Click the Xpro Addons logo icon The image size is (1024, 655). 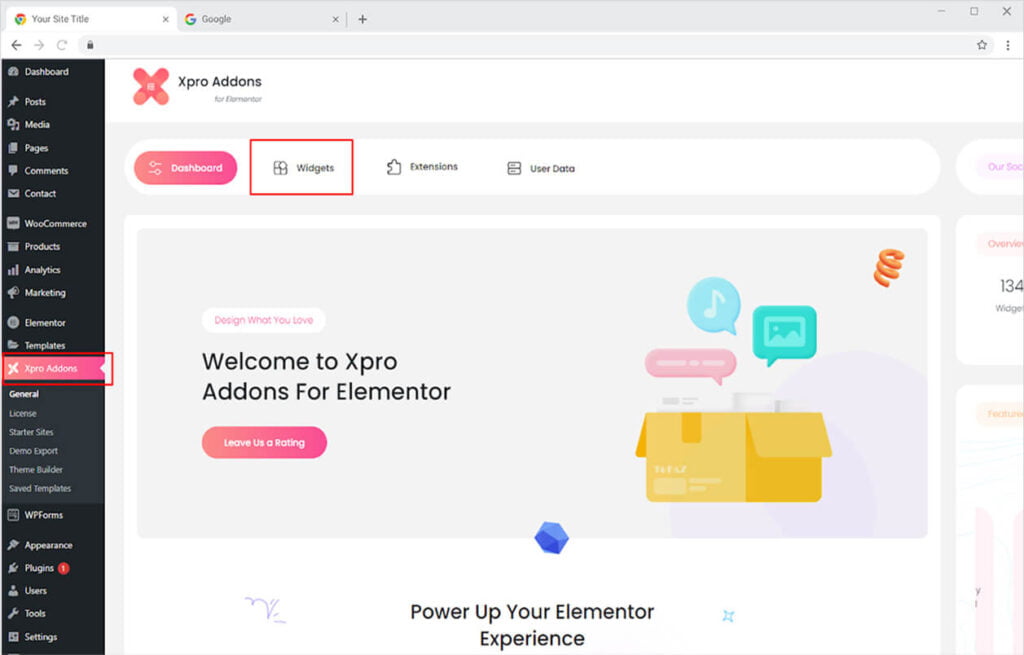click(x=151, y=87)
